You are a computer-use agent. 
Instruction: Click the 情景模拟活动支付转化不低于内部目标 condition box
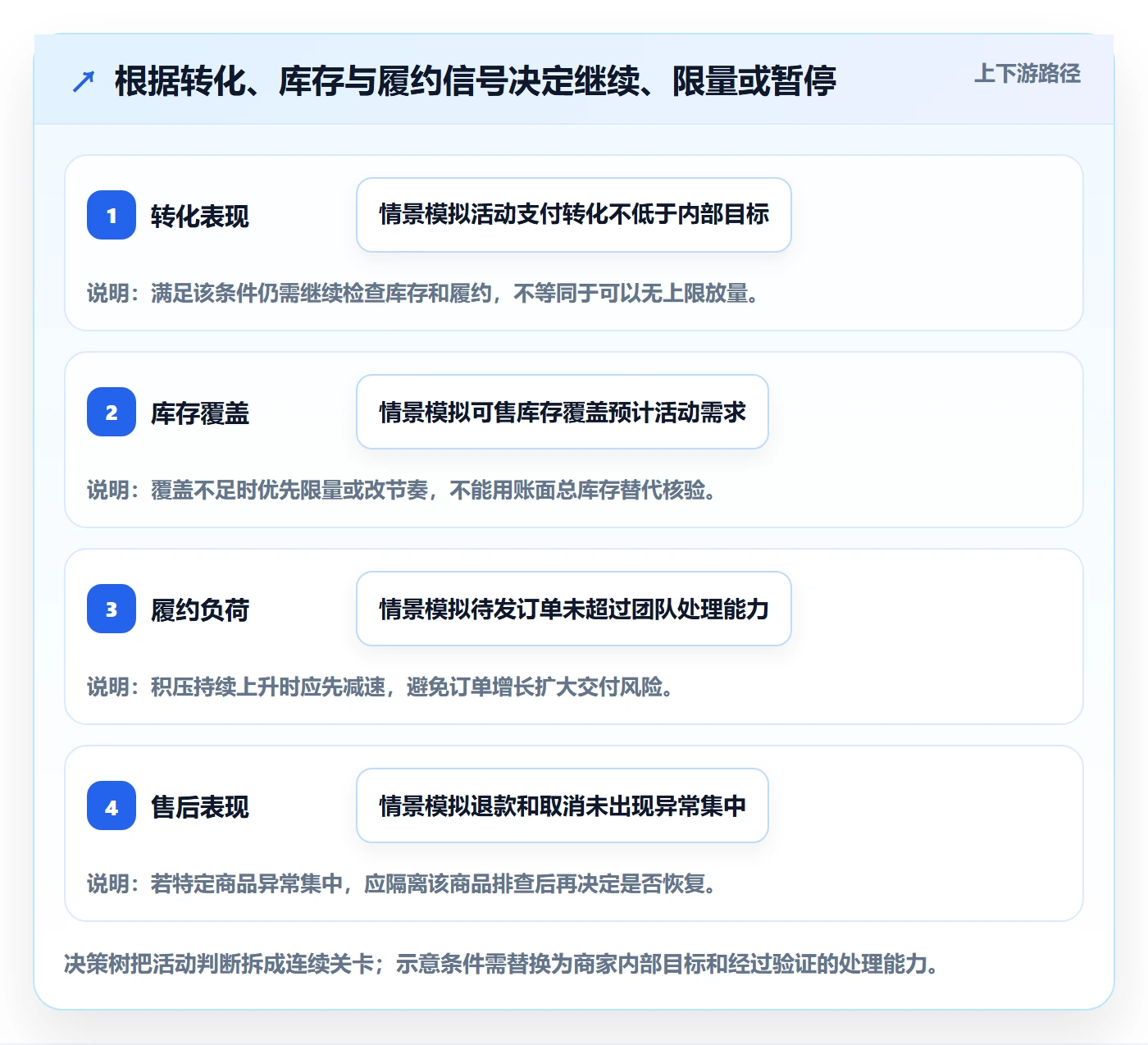pyautogui.click(x=574, y=215)
